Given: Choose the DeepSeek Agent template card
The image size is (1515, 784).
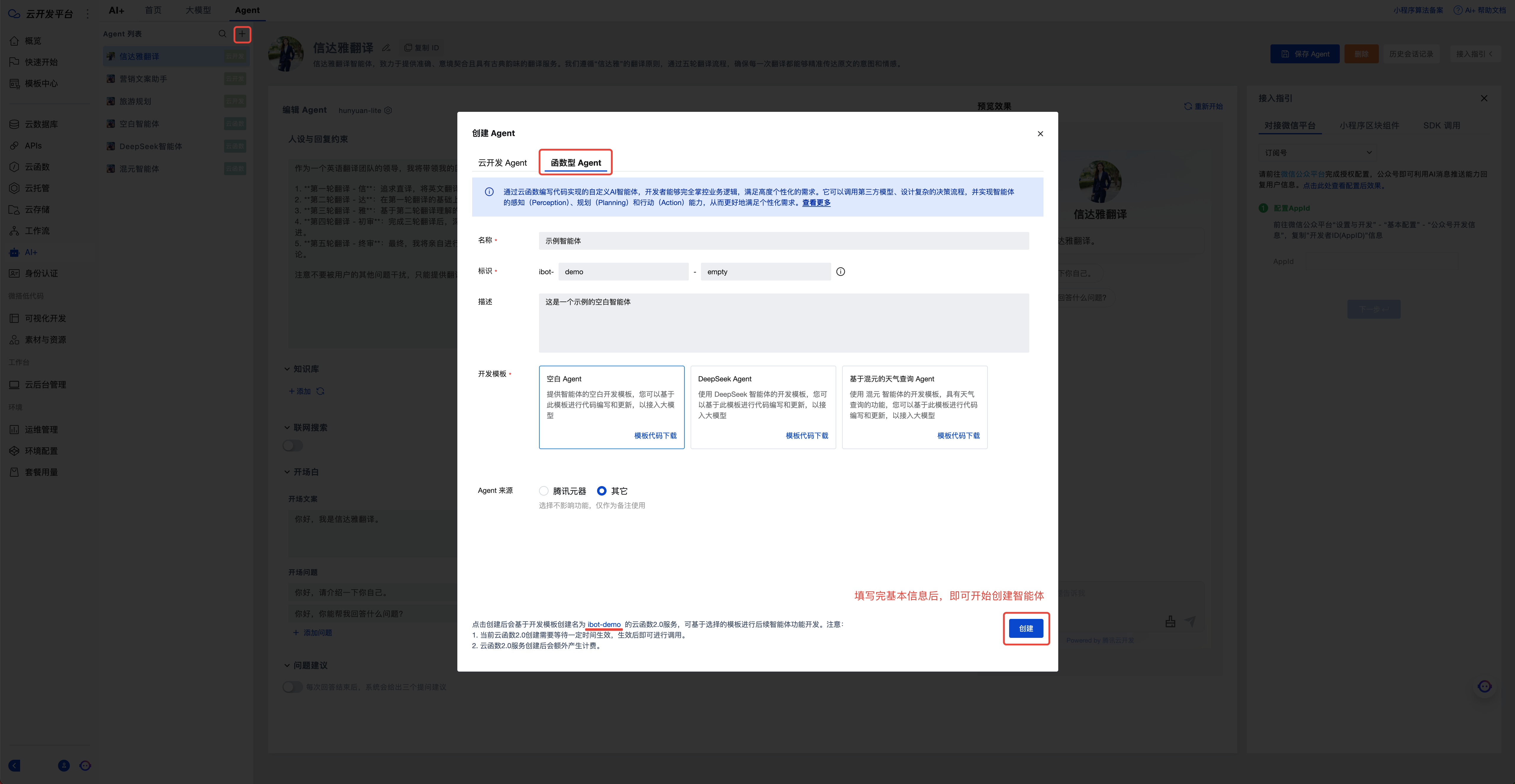Looking at the screenshot, I should pyautogui.click(x=763, y=407).
